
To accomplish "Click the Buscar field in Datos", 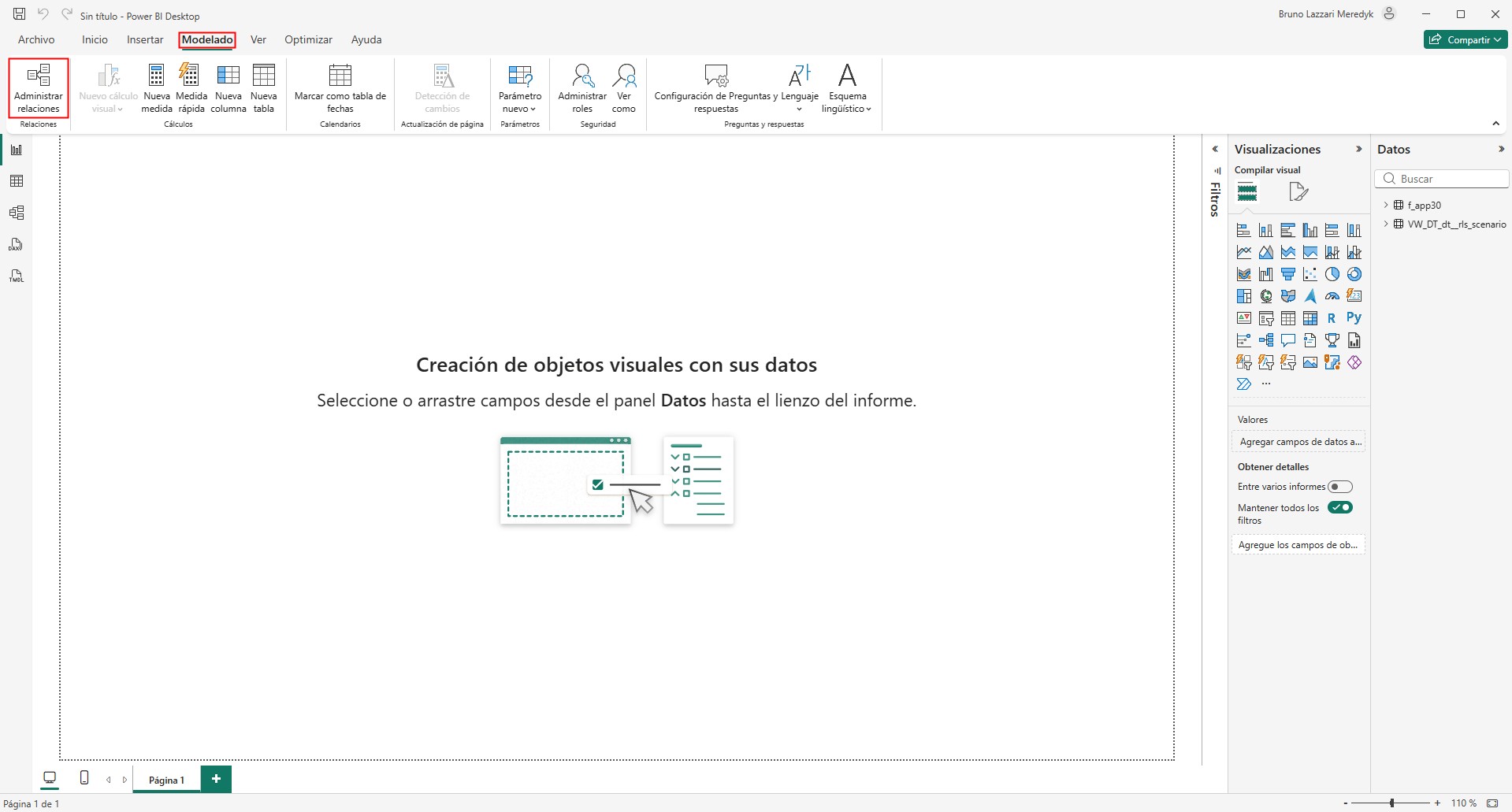I will pyautogui.click(x=1442, y=179).
